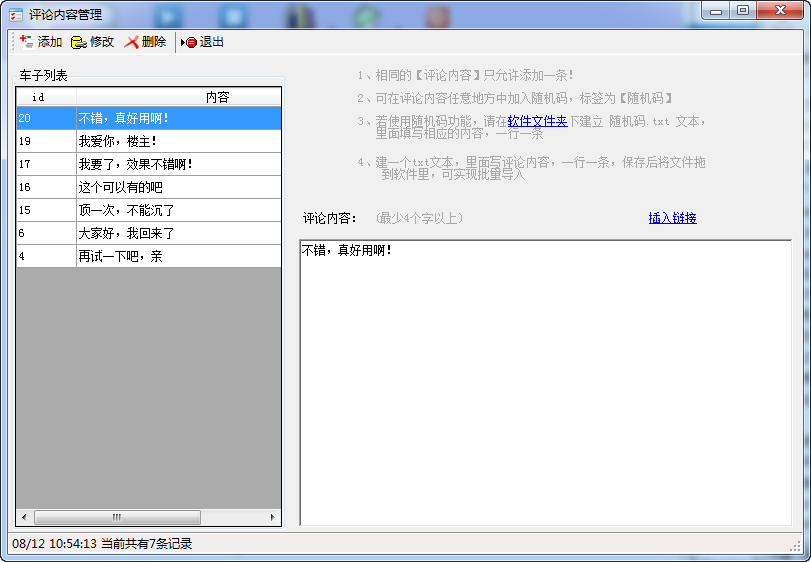Image resolution: width=811 pixels, height=562 pixels.
Task: Select the comment 我爱你，楼主！
Action: [179, 141]
